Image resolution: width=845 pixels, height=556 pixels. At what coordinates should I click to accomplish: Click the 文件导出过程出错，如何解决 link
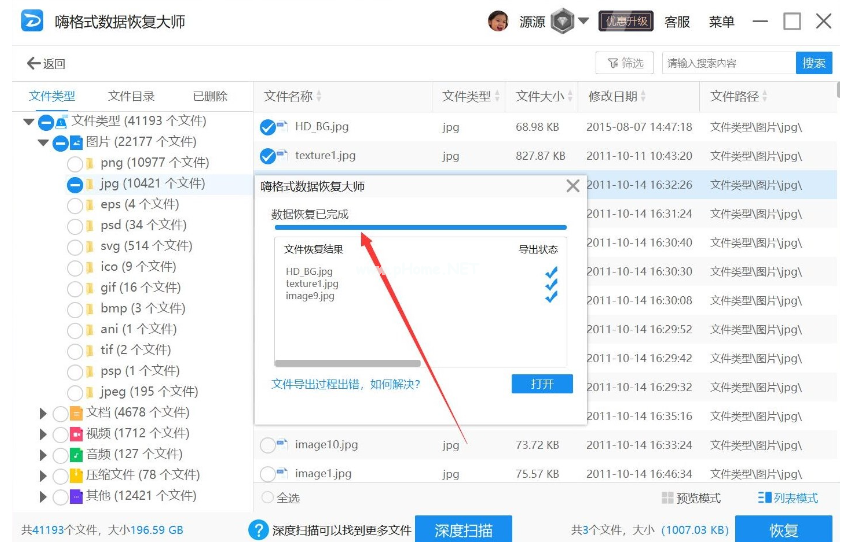[346, 384]
